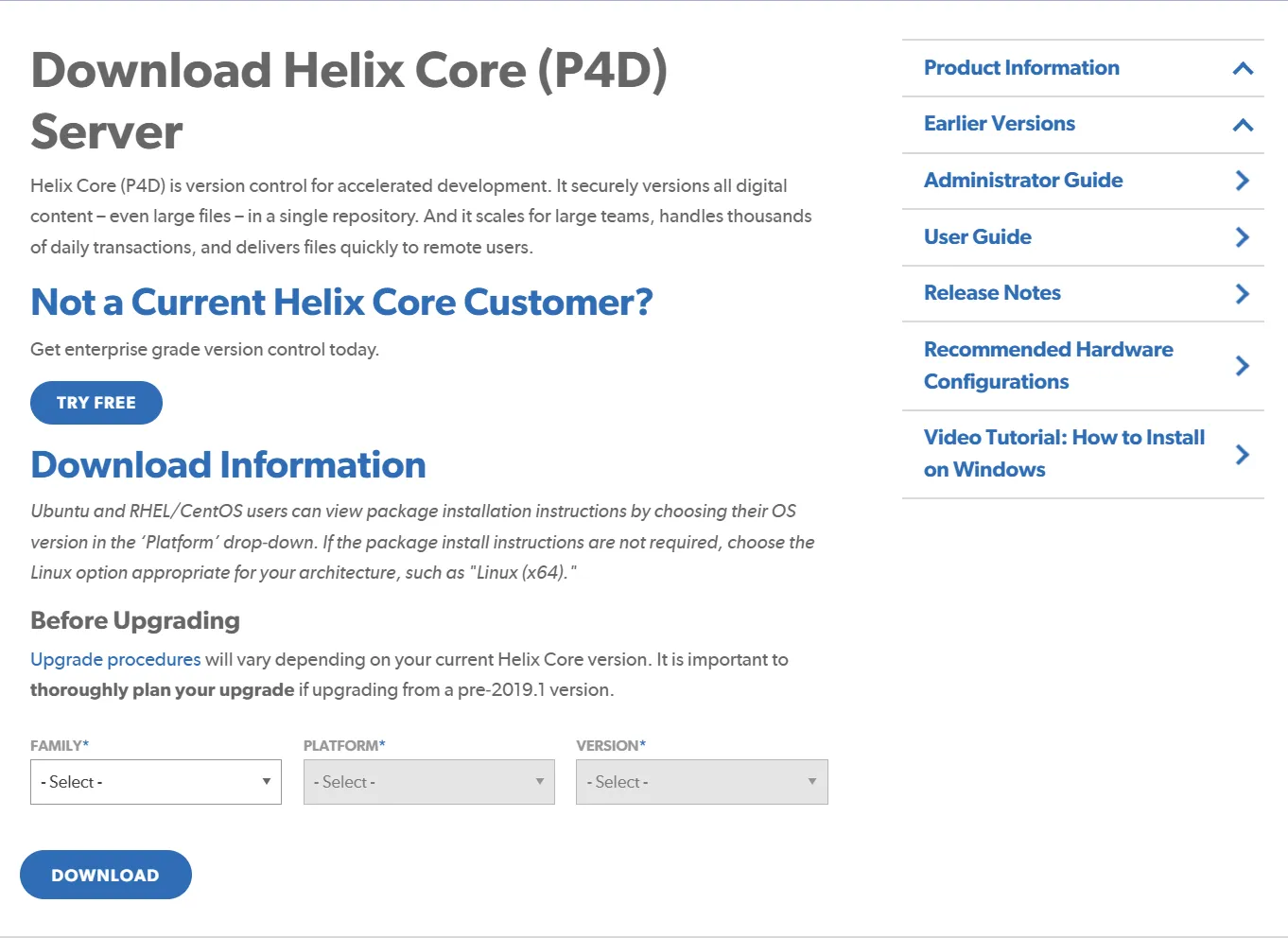The width and height of the screenshot is (1288, 938).
Task: Open the Release Notes link
Action: [992, 293]
